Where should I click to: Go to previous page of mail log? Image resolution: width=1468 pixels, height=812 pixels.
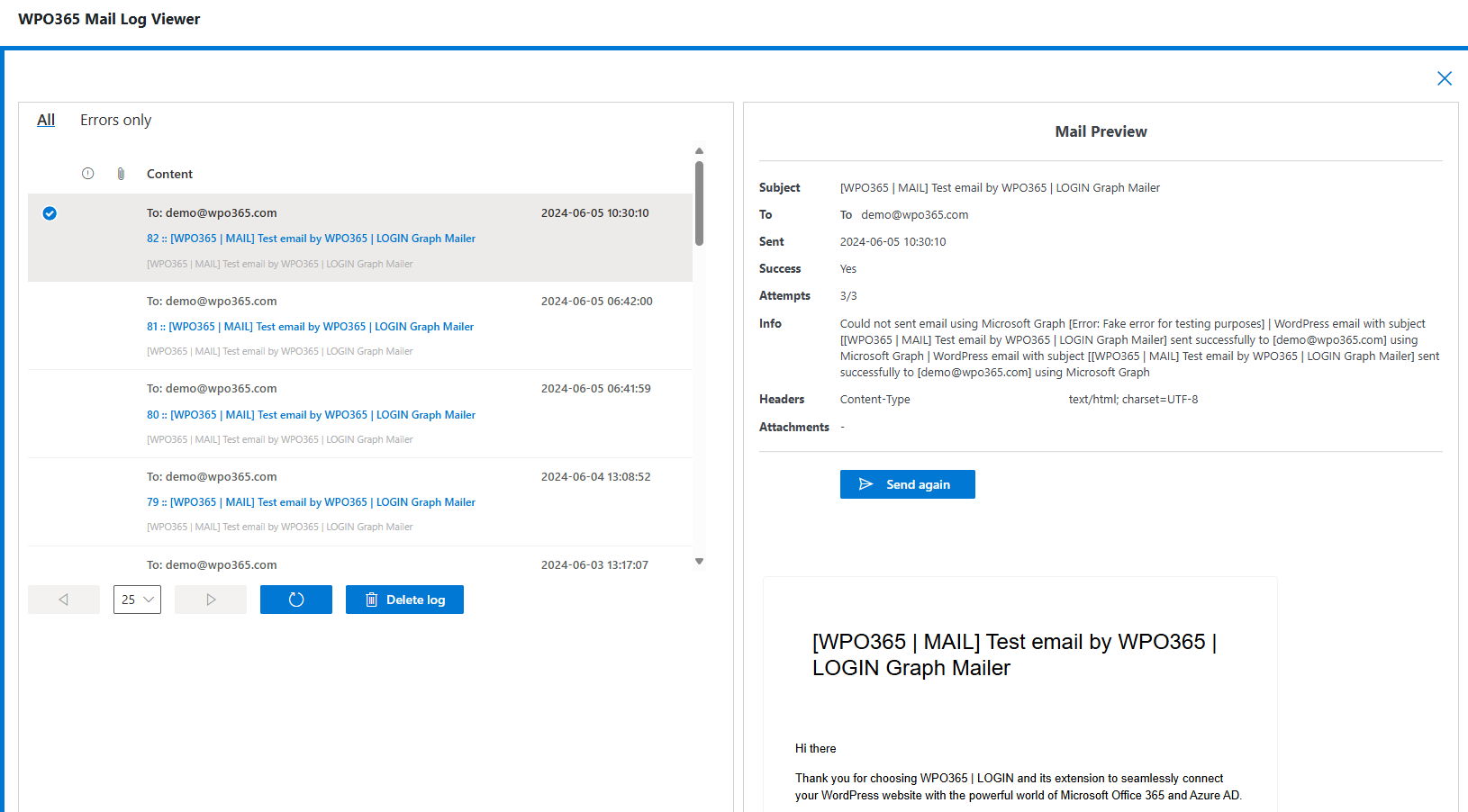64,600
